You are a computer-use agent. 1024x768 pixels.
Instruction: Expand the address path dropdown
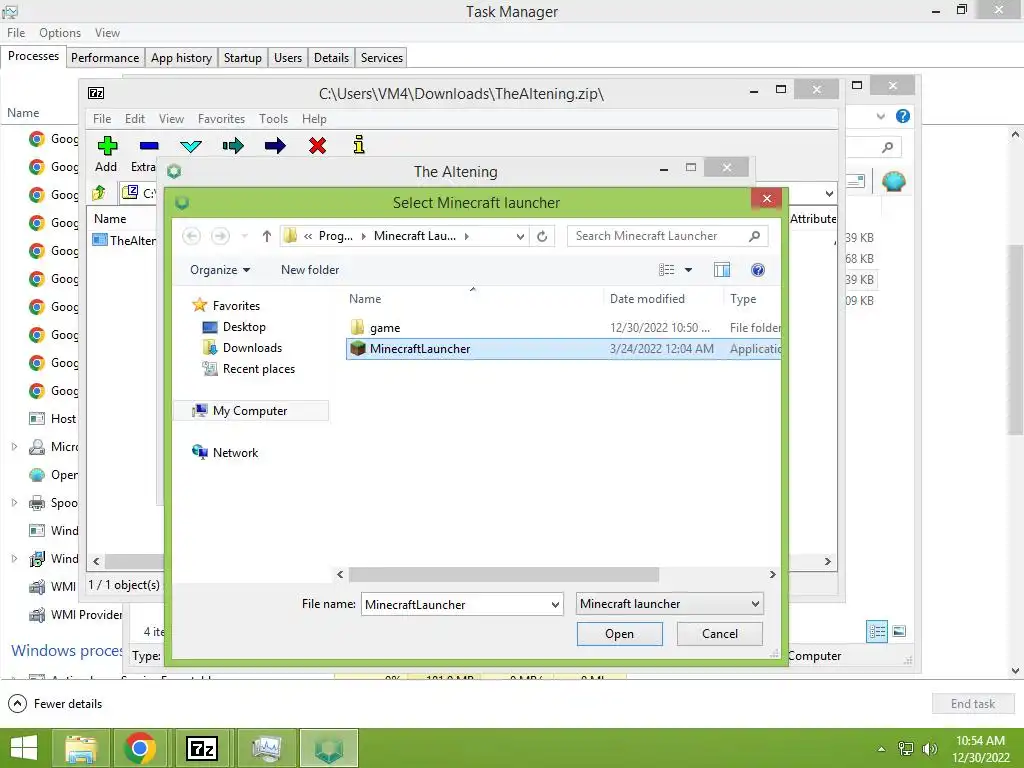coord(520,236)
